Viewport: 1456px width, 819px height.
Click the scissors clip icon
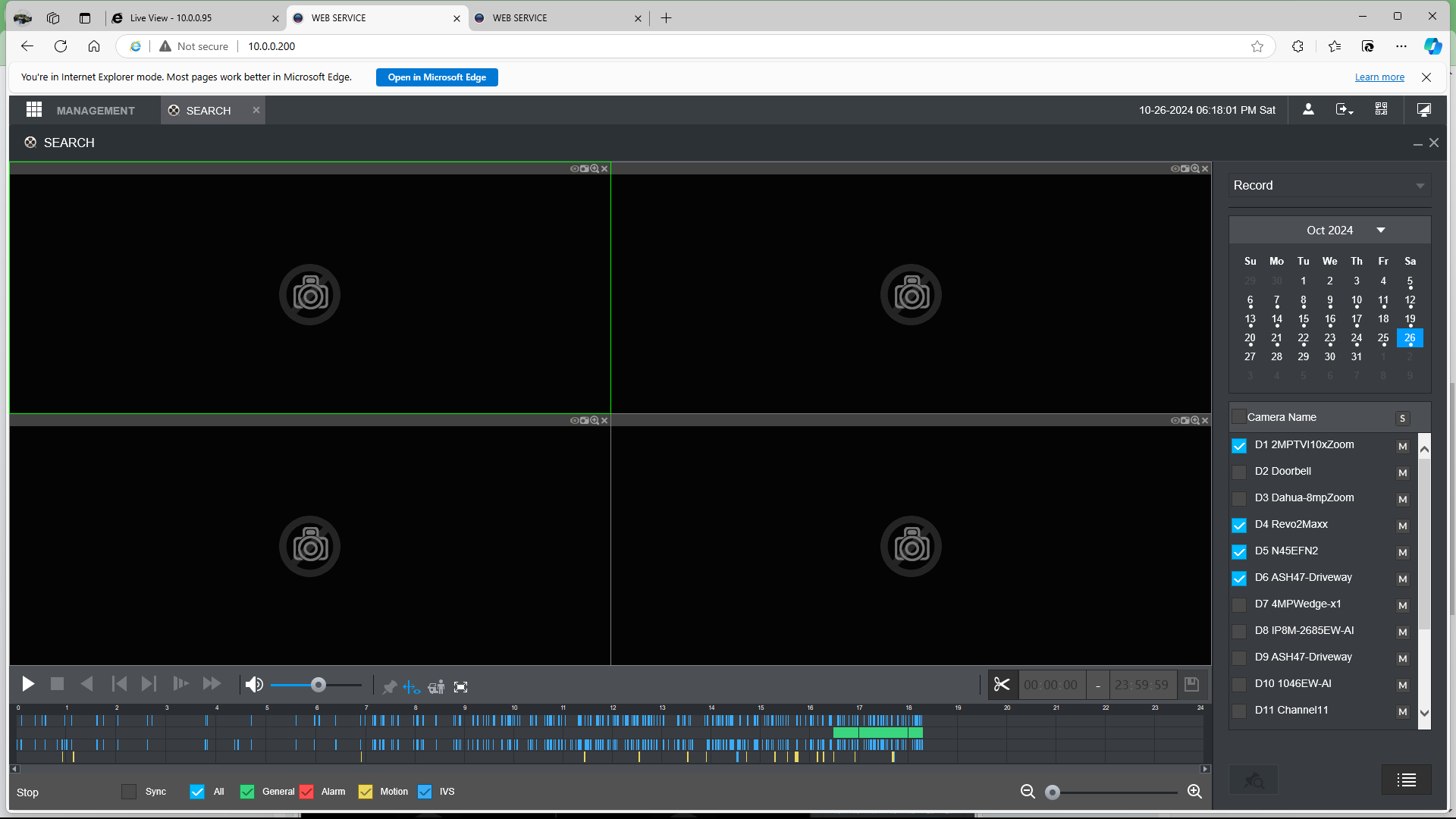[x=1002, y=685]
